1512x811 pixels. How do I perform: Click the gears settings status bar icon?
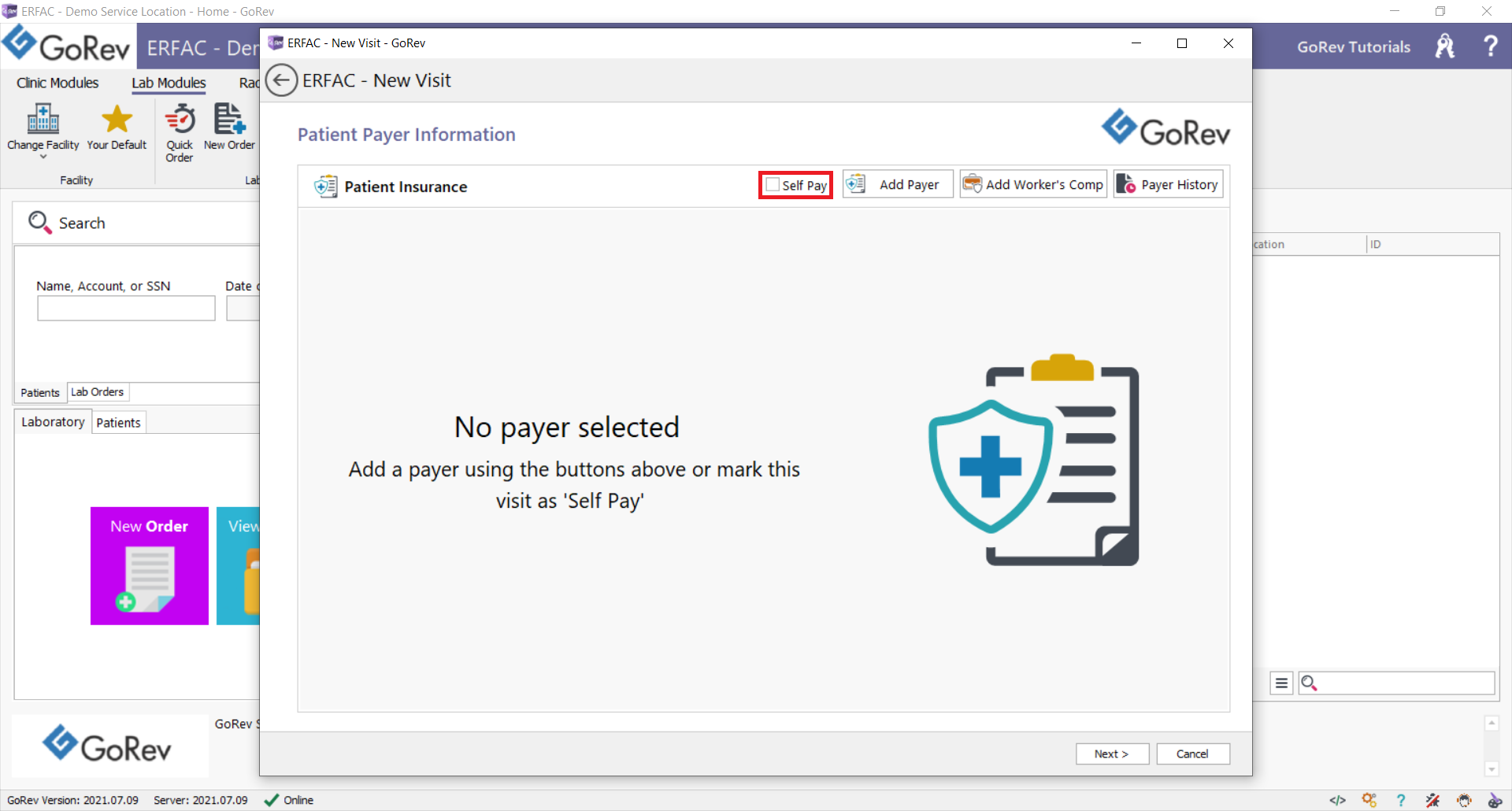pyautogui.click(x=1369, y=800)
